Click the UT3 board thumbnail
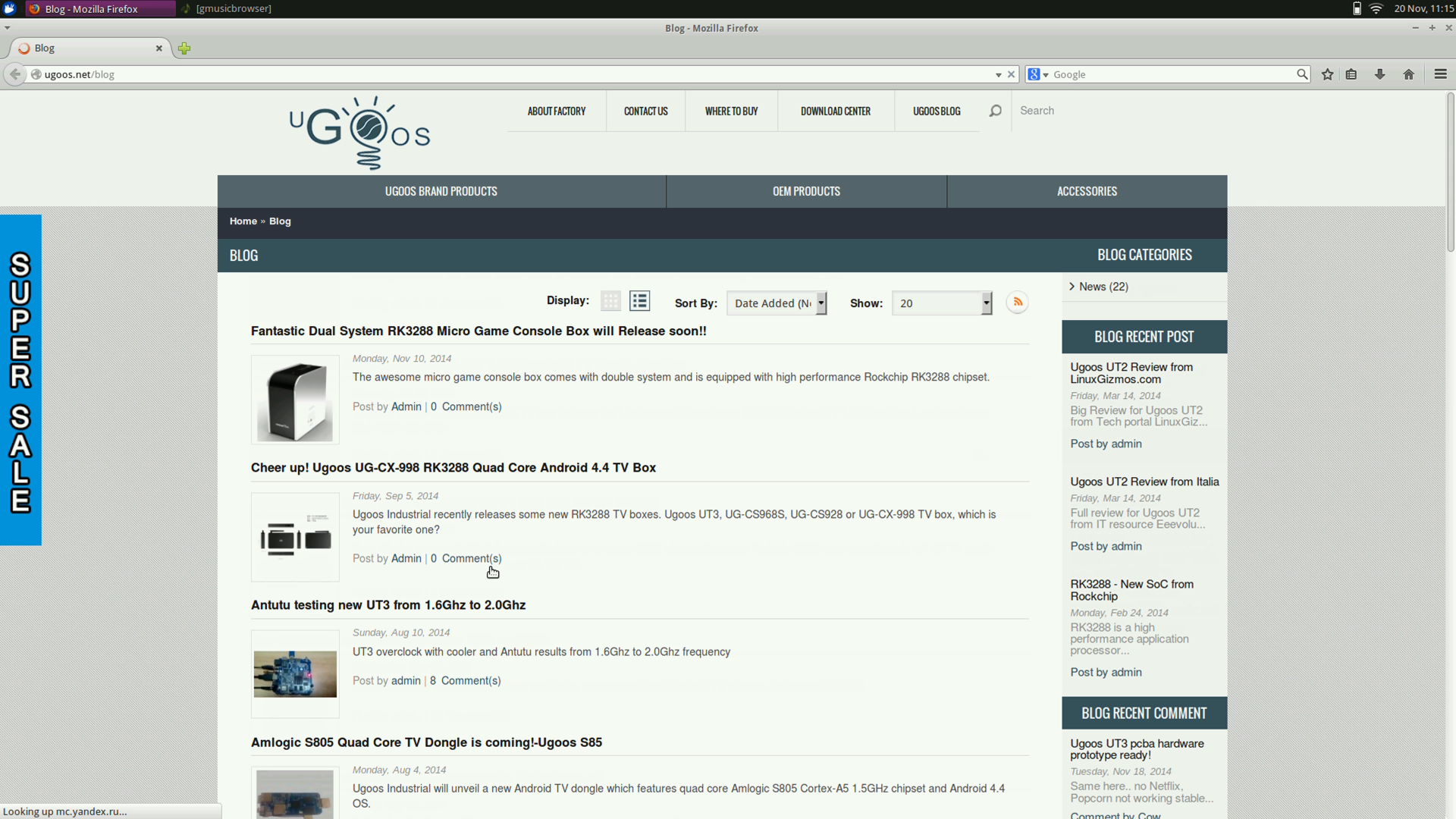This screenshot has width=1456, height=819. pyautogui.click(x=295, y=674)
